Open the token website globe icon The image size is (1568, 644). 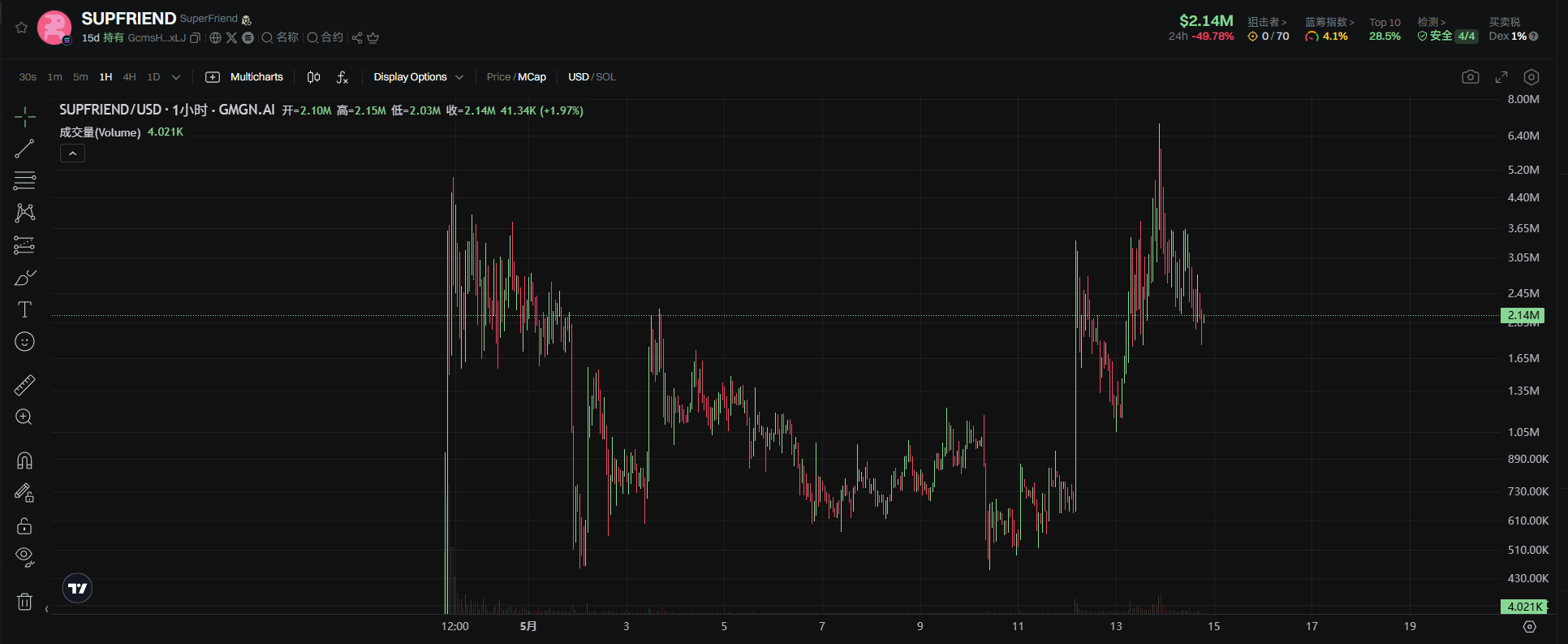(215, 38)
